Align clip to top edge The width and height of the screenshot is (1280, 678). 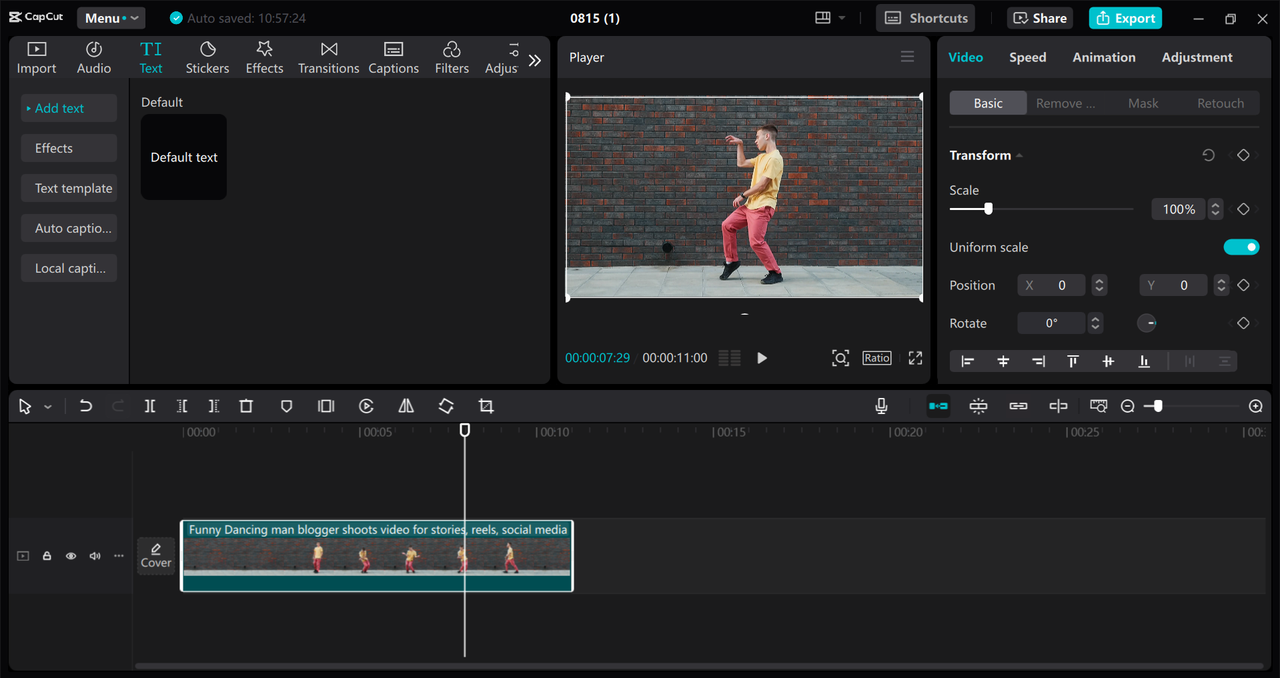pos(1072,361)
